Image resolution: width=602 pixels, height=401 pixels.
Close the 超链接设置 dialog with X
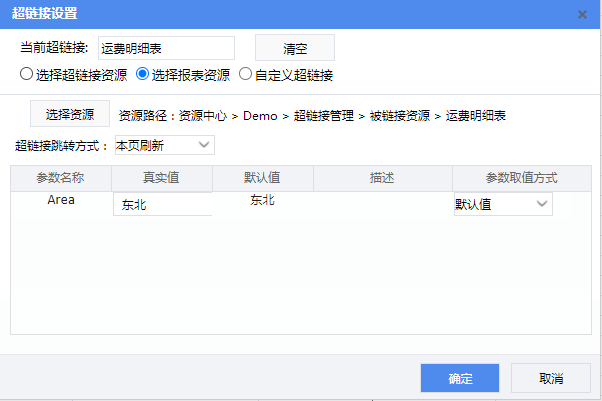coord(582,14)
